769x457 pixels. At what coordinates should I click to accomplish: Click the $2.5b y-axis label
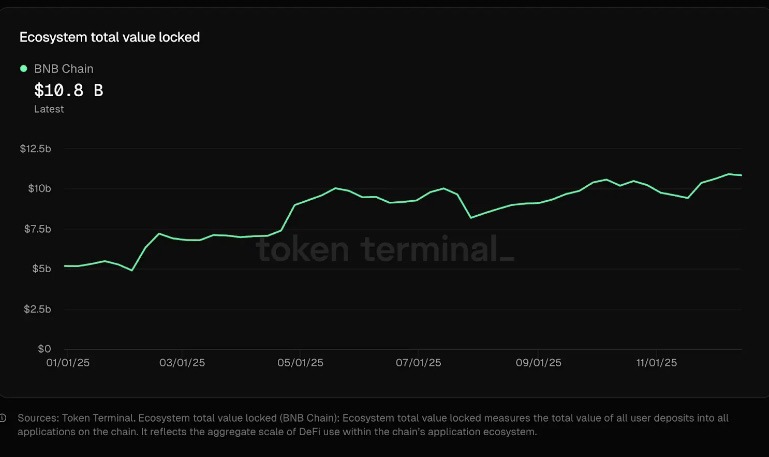point(35,309)
